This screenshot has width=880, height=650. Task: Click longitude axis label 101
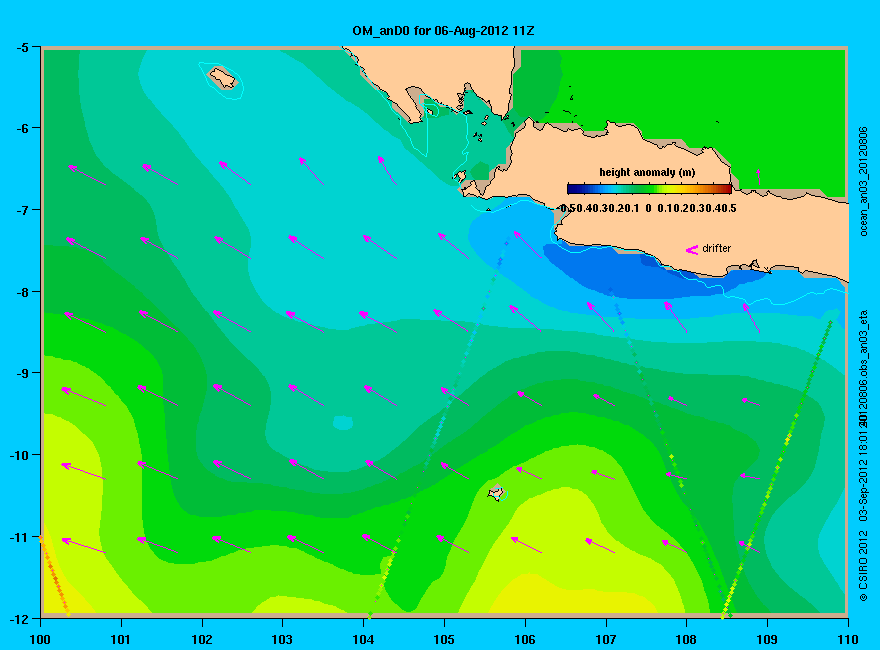121,639
